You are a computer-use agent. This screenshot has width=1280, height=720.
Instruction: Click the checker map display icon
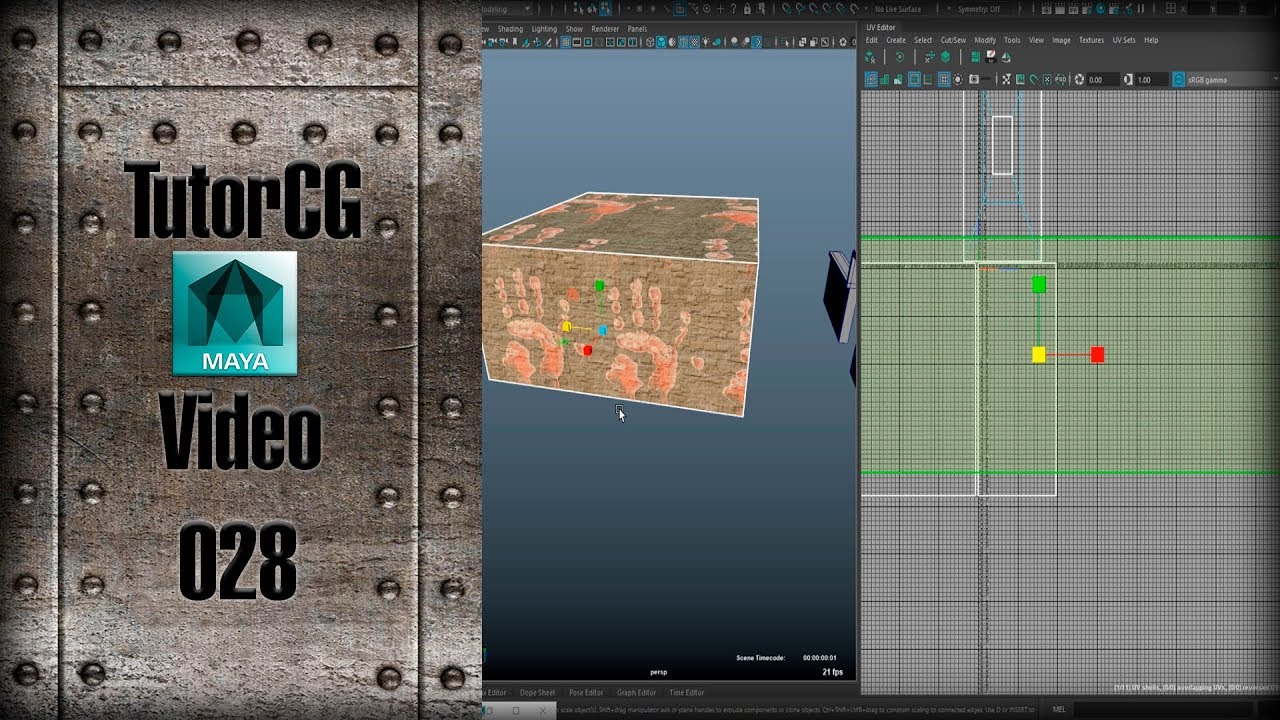click(x=1006, y=79)
